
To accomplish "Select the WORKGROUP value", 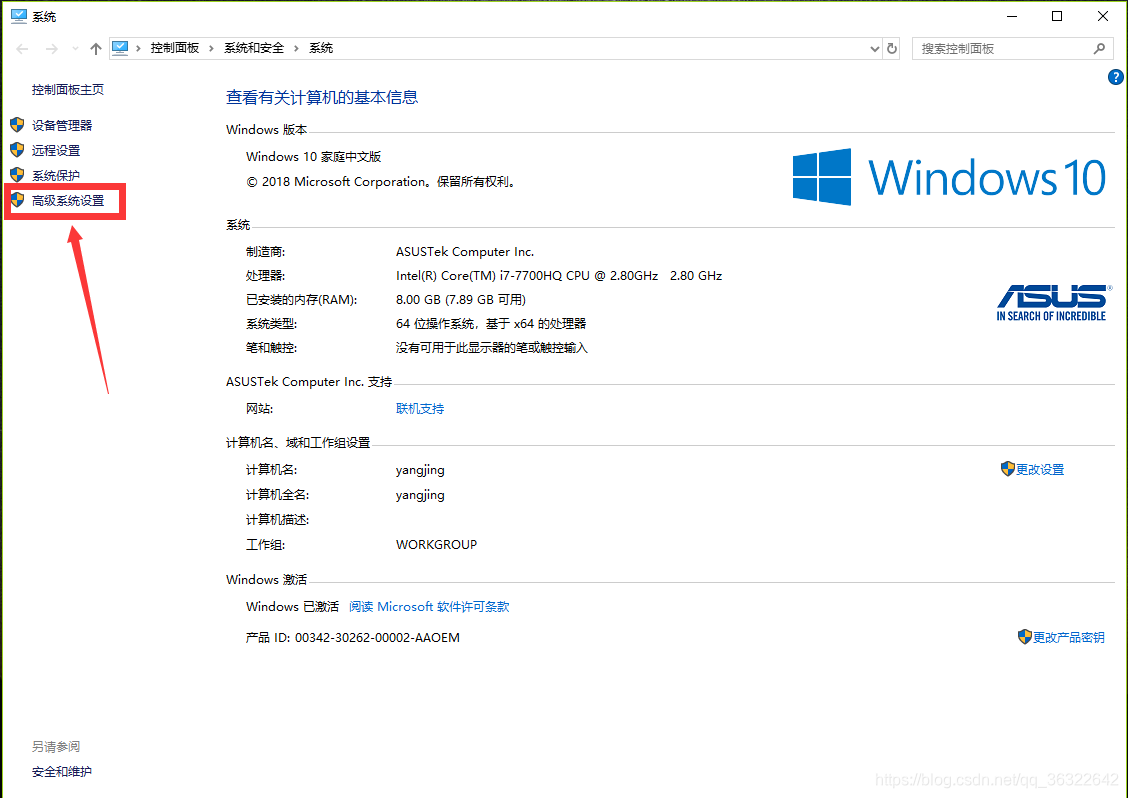I will pyautogui.click(x=437, y=545).
